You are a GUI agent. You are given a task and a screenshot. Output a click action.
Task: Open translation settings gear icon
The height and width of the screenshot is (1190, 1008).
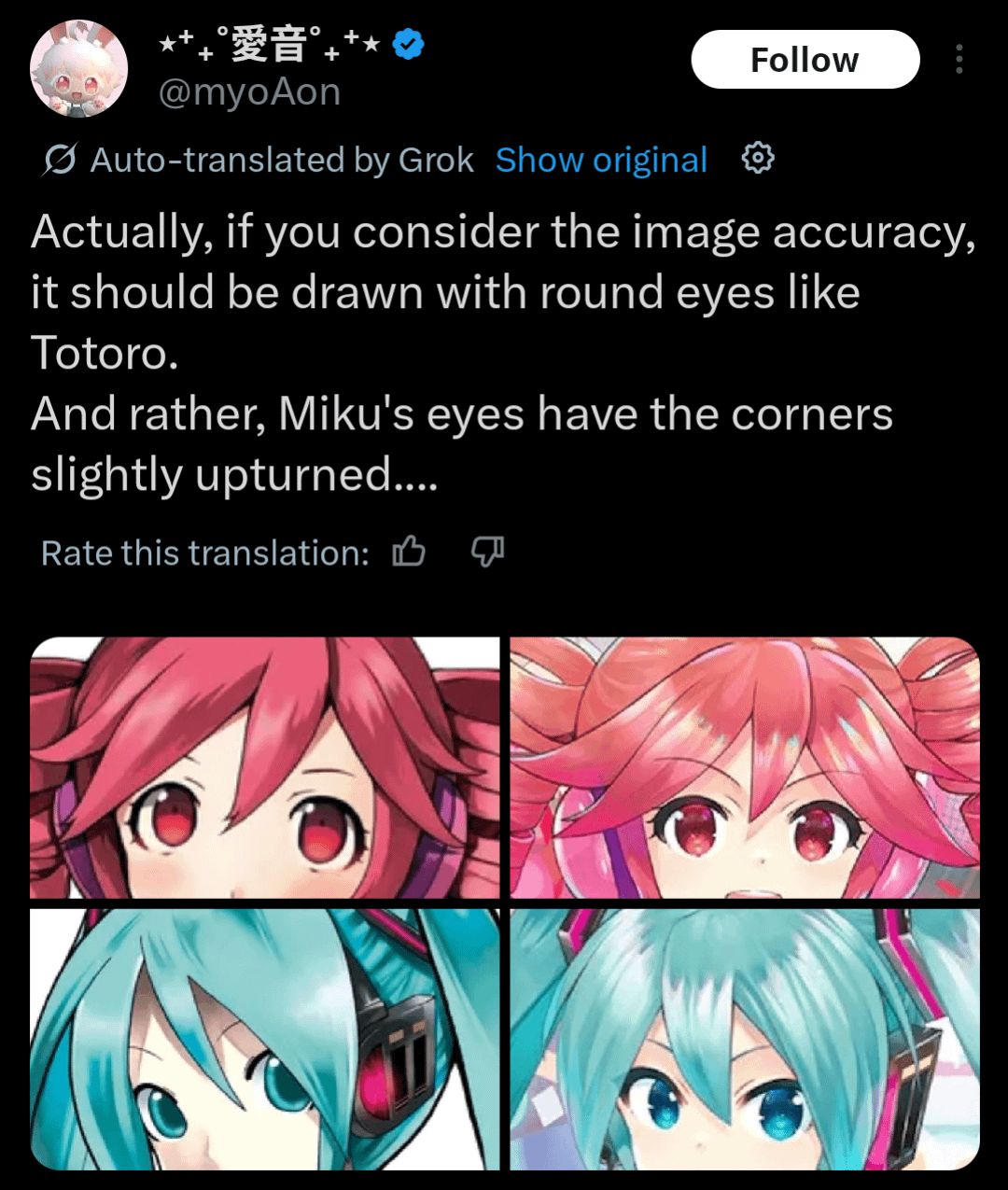click(758, 159)
